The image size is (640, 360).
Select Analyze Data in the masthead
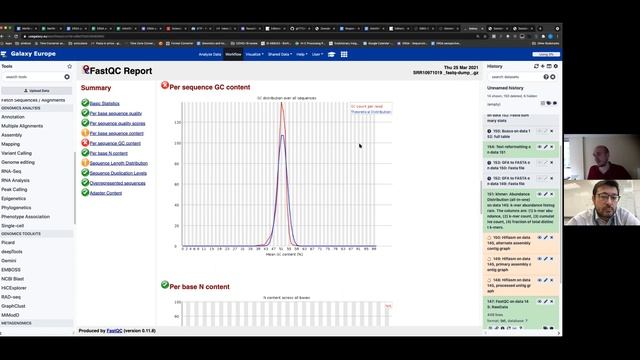pos(210,54)
